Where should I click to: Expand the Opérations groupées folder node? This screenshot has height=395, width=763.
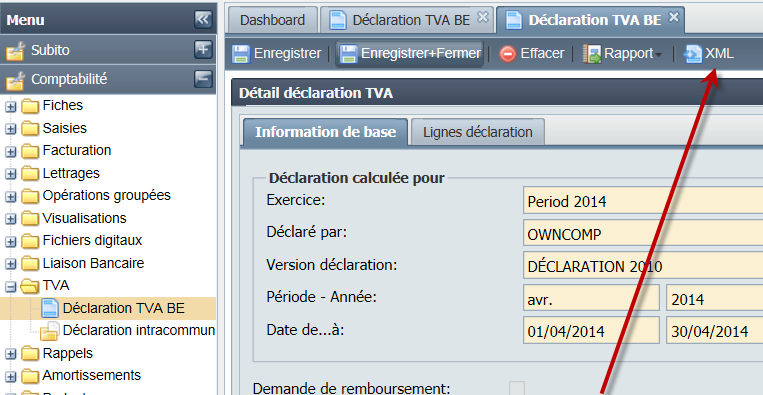click(x=11, y=197)
